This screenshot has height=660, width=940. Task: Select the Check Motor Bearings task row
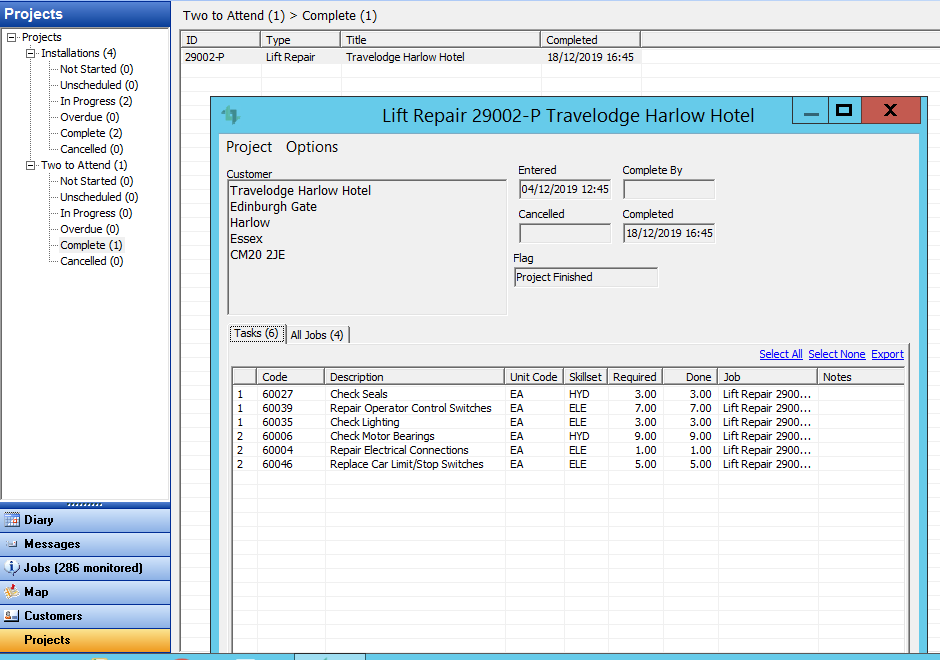(382, 436)
